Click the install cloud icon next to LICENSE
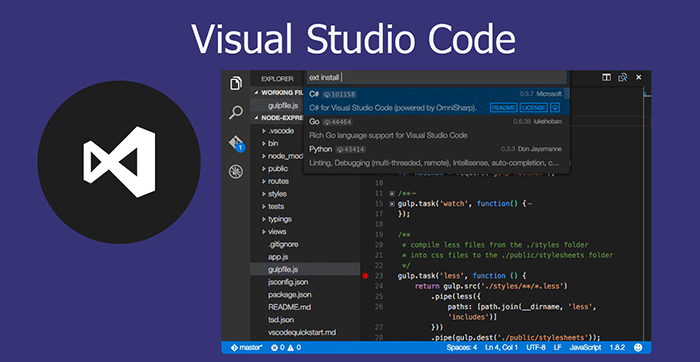The height and width of the screenshot is (362, 700). click(x=555, y=108)
